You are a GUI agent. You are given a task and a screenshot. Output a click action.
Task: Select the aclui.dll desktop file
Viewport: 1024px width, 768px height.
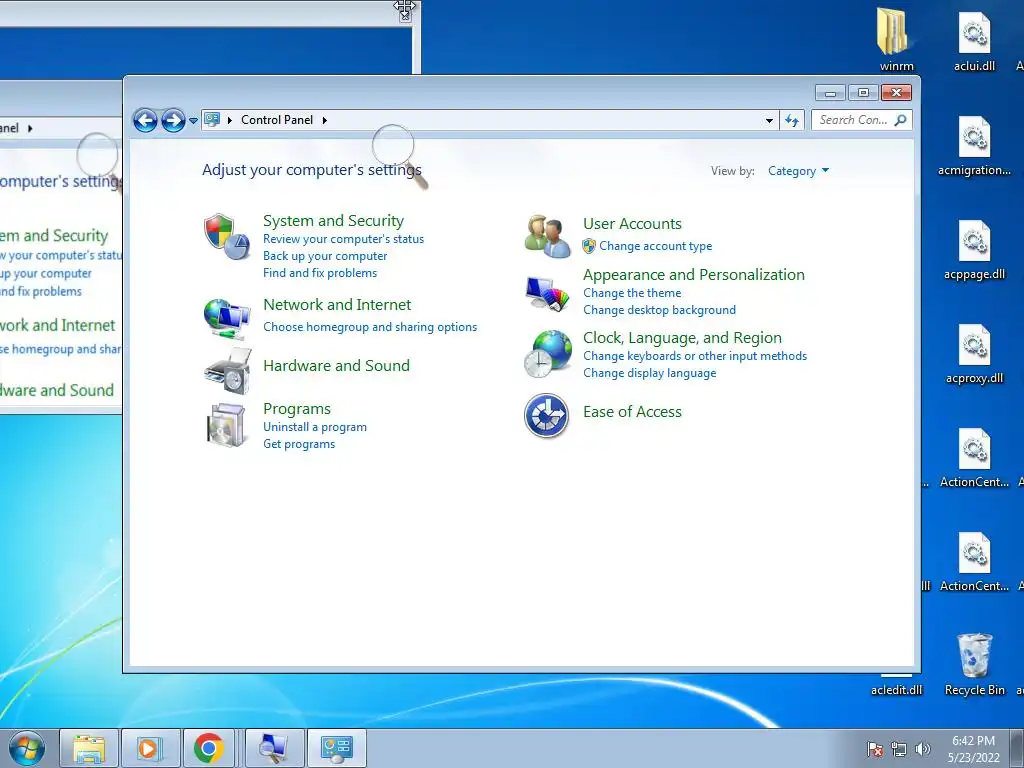974,42
